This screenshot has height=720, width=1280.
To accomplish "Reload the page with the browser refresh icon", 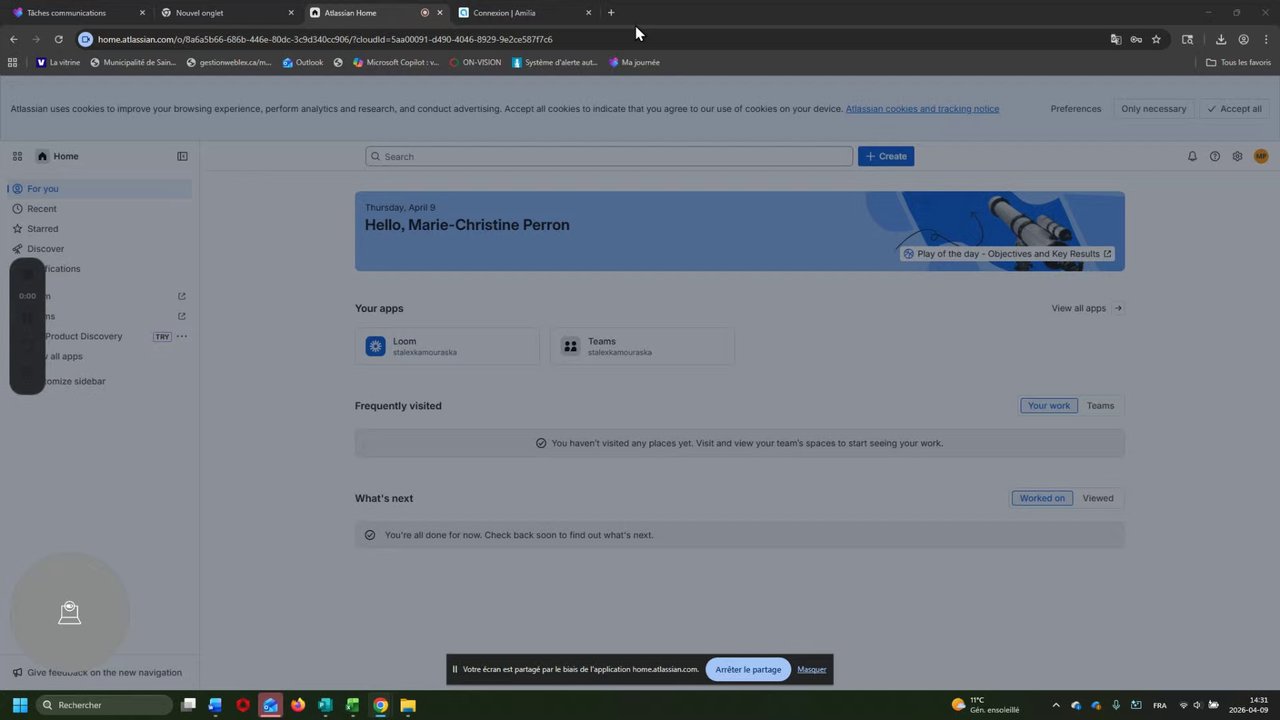I will [58, 39].
